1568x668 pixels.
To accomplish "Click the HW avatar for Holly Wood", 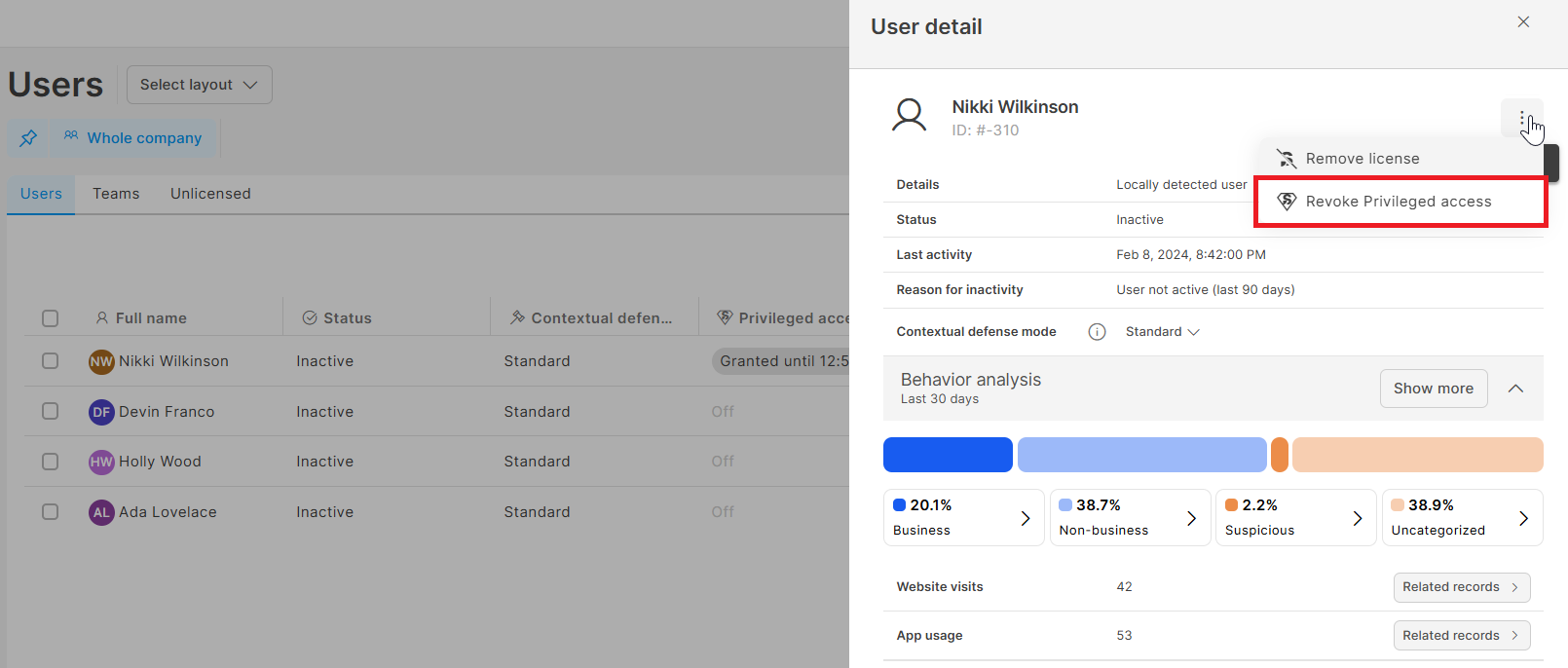I will coord(101,462).
